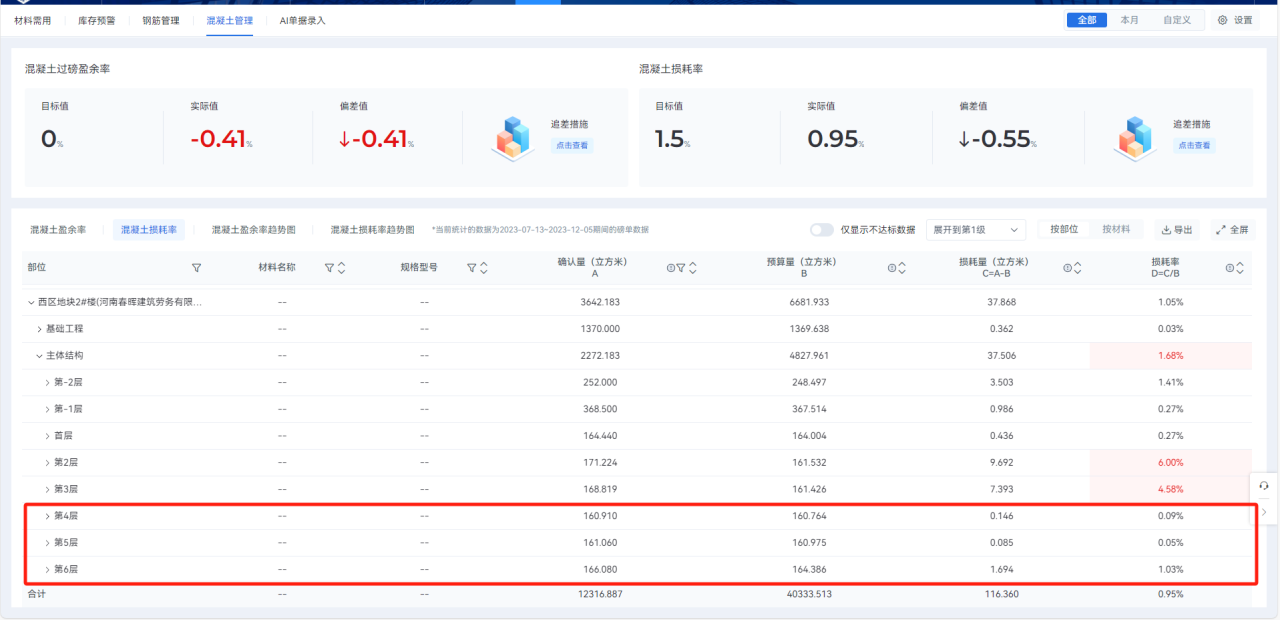The height and width of the screenshot is (620, 1280).
Task: Sort by 材料名称 column
Action: coord(341,268)
